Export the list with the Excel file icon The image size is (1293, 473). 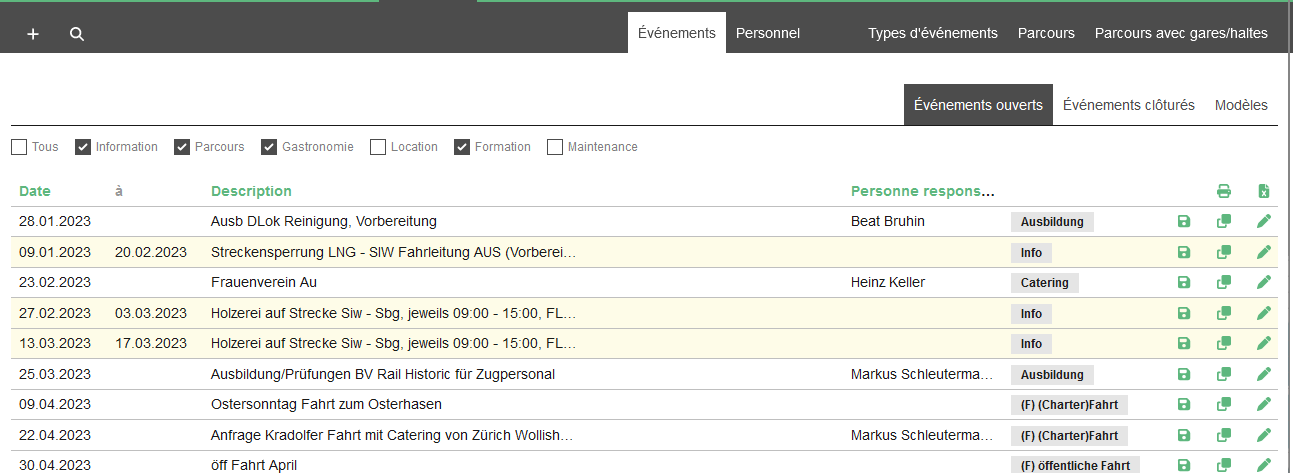tap(1263, 191)
